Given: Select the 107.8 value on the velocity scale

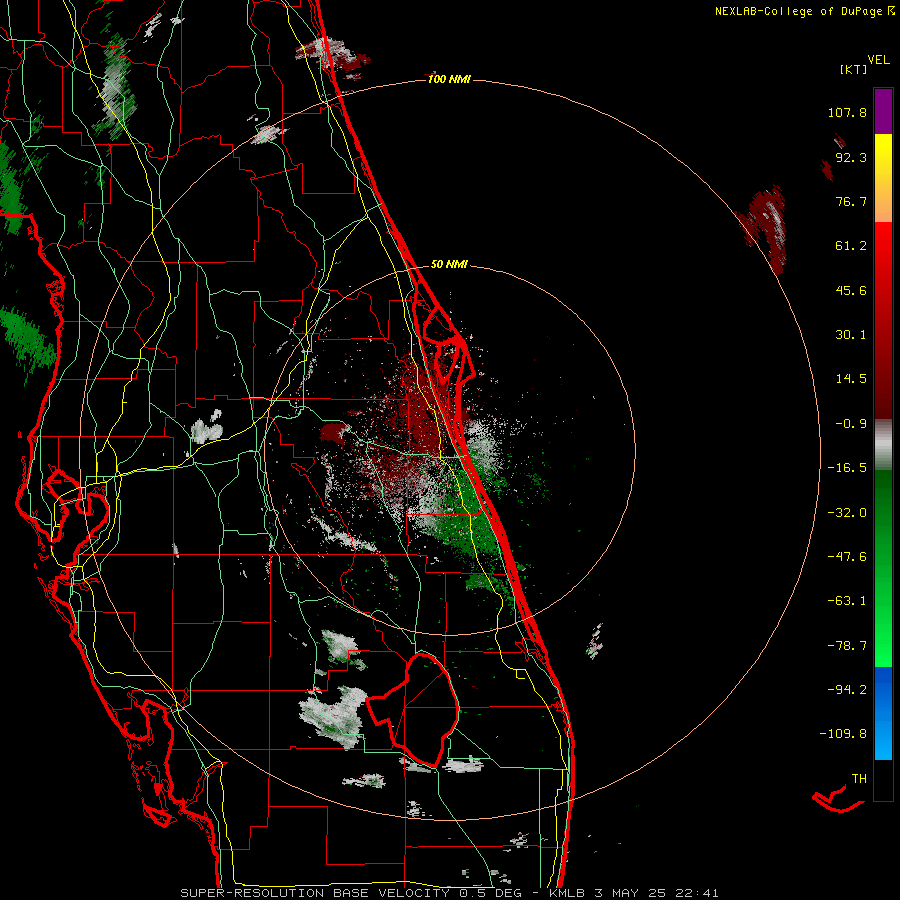Looking at the screenshot, I should coord(847,112).
